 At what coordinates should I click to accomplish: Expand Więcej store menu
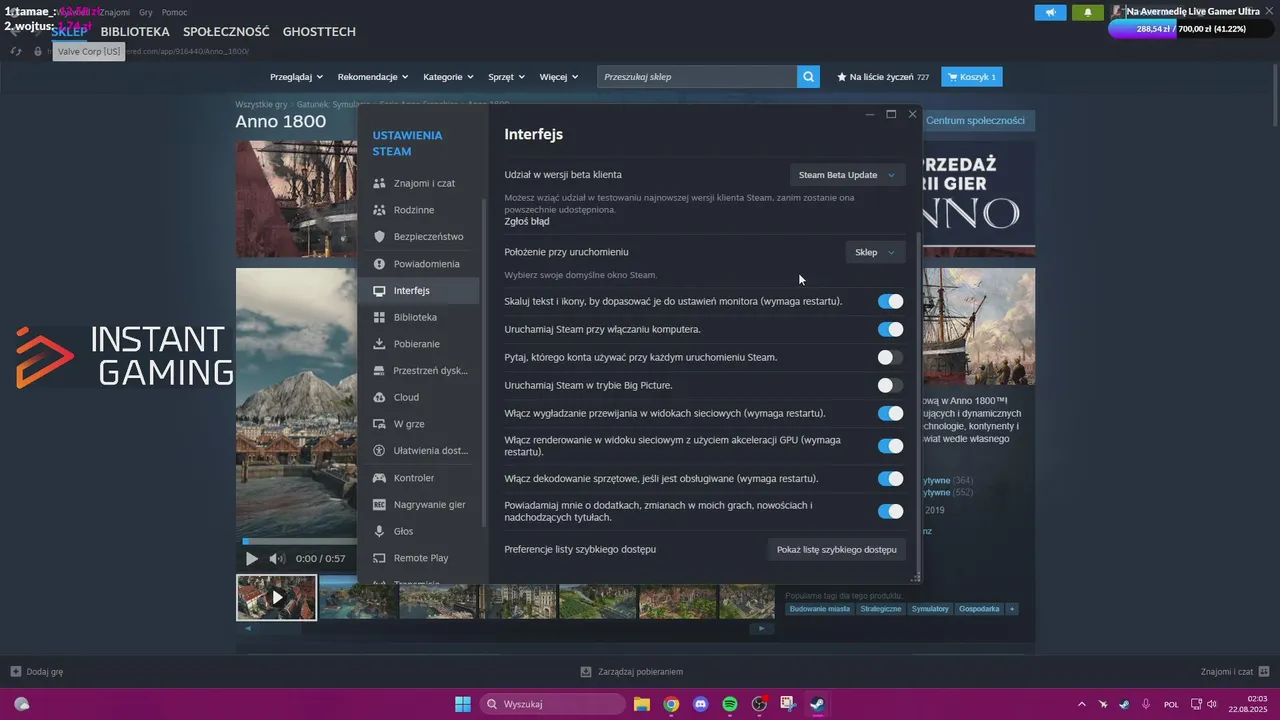click(559, 77)
